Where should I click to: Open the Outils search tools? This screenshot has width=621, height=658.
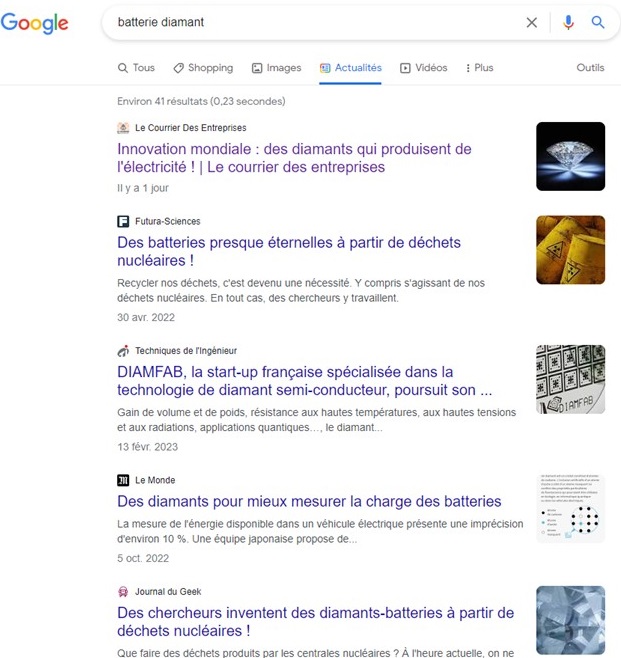pos(590,68)
